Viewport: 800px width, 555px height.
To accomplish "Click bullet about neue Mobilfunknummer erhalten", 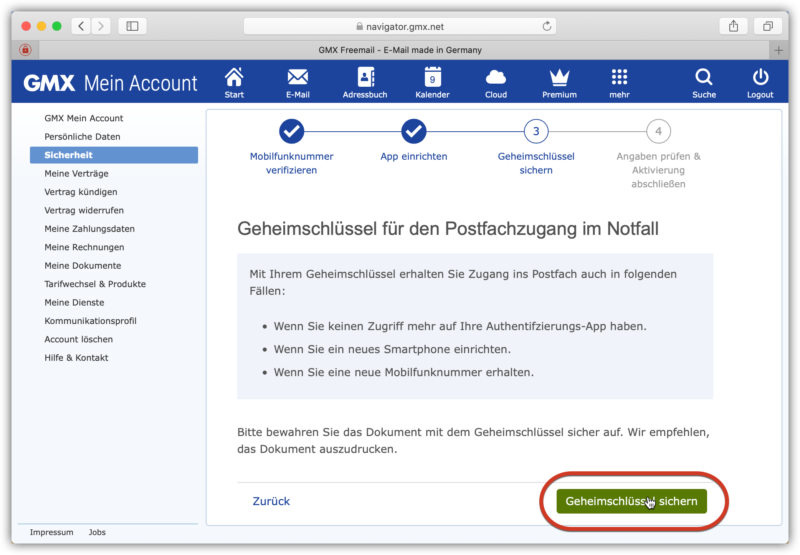I will pyautogui.click(x=404, y=372).
